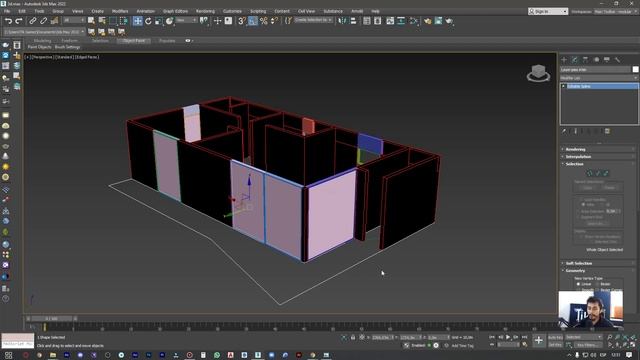Select the Select and Link tool
The width and height of the screenshot is (640, 360).
33,21
